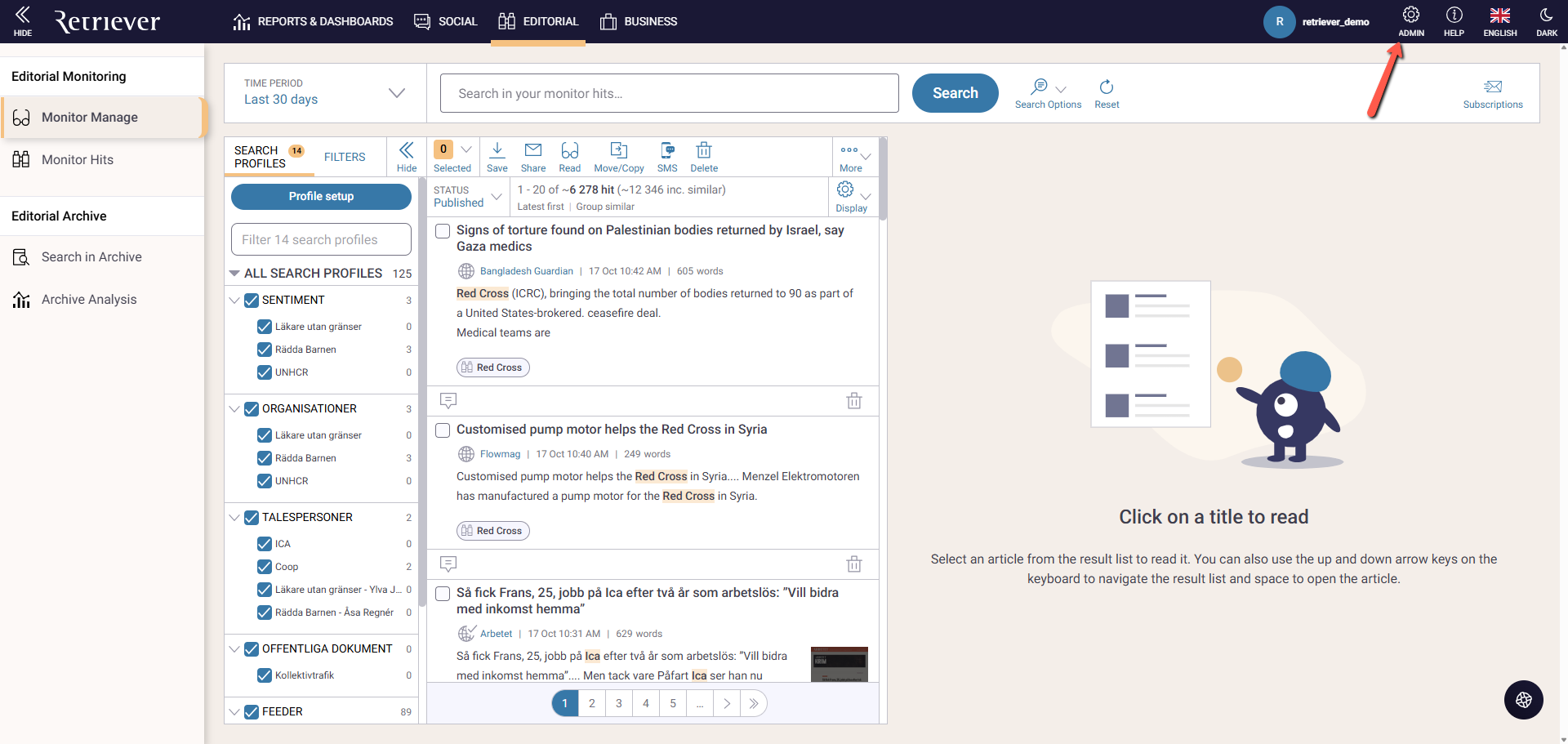Open the support chat widget
Image resolution: width=1568 pixels, height=744 pixels.
coord(1524,700)
